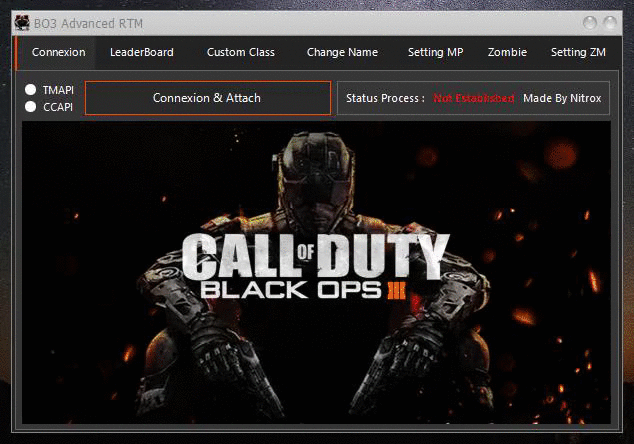Image resolution: width=634 pixels, height=444 pixels.
Task: Click the Call of Duty Black Ops III banner image
Action: click(x=316, y=273)
